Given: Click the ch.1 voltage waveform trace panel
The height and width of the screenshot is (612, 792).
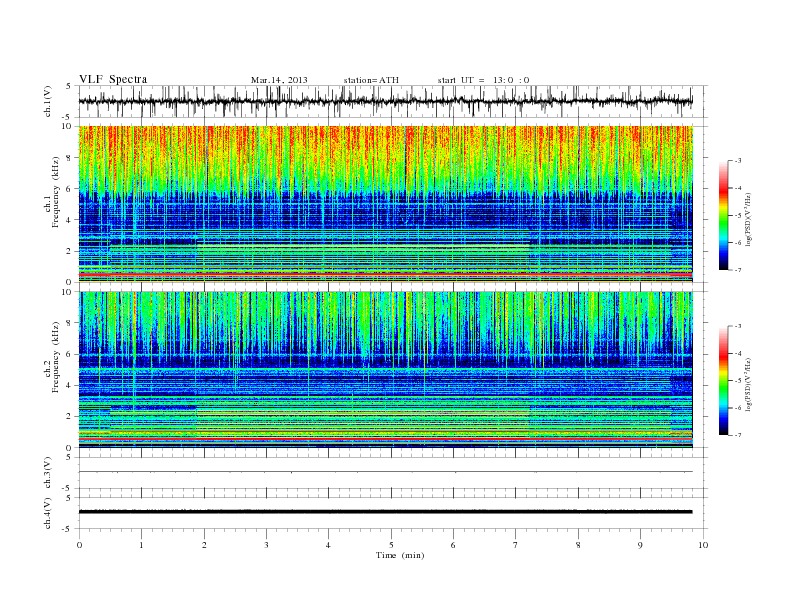Looking at the screenshot, I should click(392, 101).
